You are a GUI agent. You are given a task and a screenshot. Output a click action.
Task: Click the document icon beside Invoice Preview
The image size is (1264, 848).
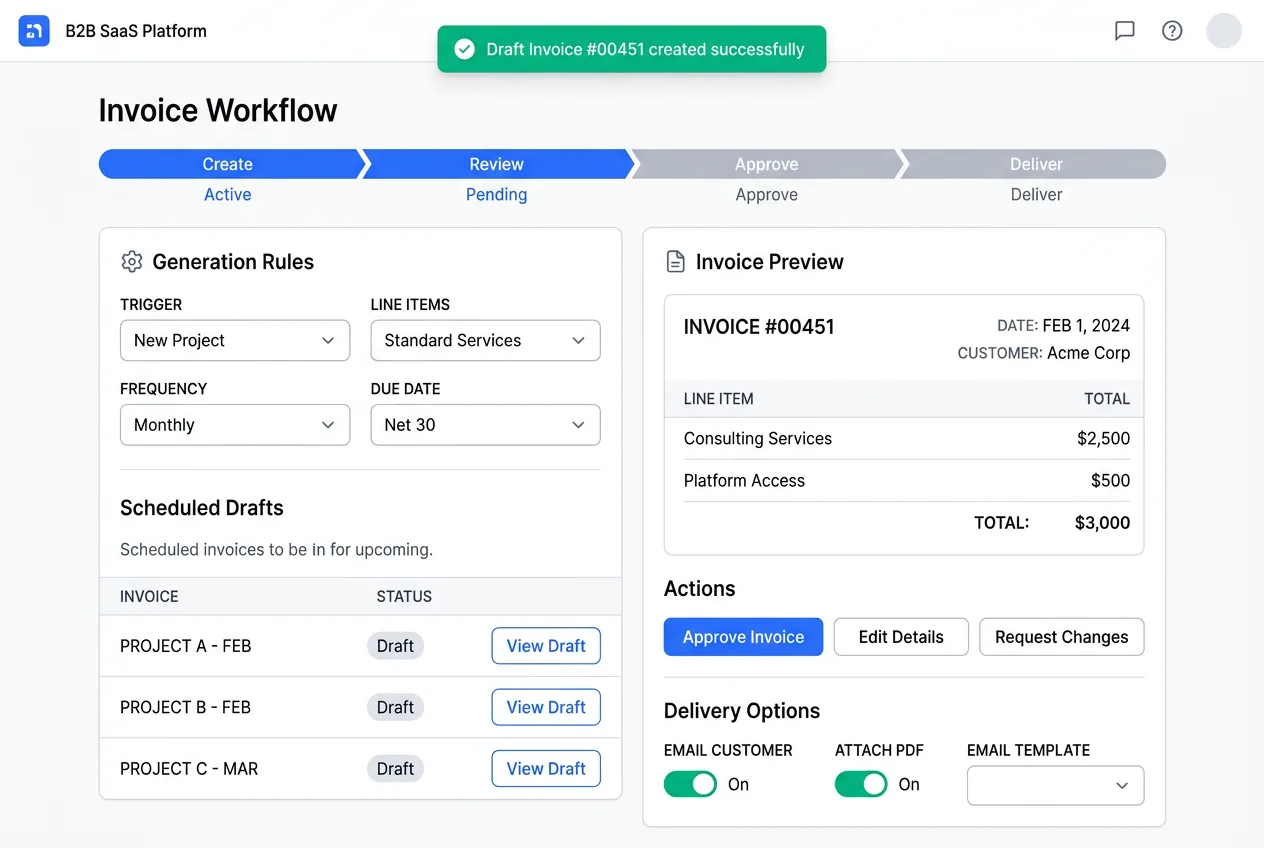(675, 261)
